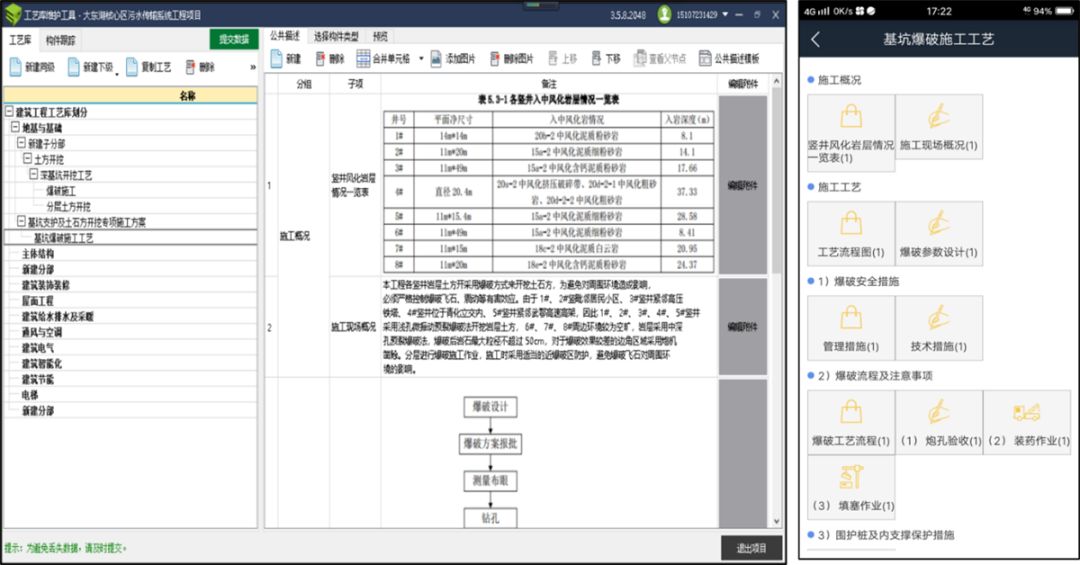Tap the (2) 装药作业(1) card

tap(1028, 422)
